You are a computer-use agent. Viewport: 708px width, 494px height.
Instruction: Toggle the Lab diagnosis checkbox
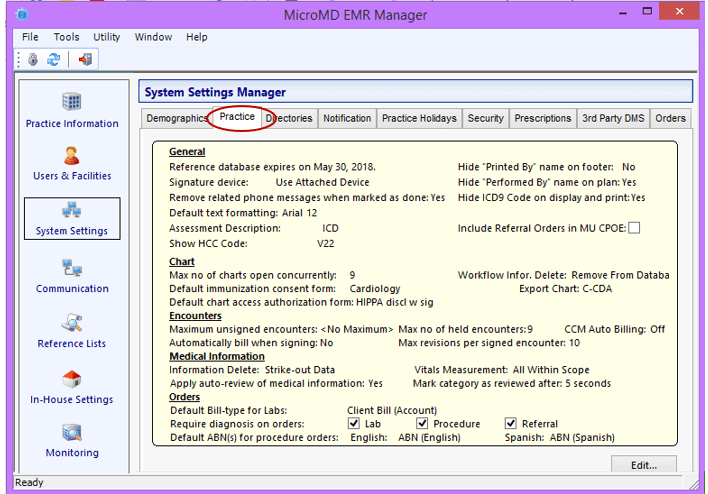[354, 423]
